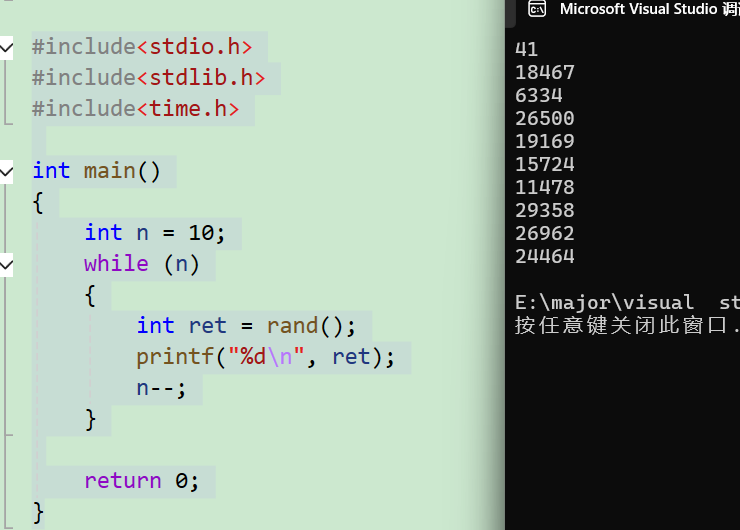Click output value 29358 in console
Screen dimensions: 740x530
click(x=545, y=210)
